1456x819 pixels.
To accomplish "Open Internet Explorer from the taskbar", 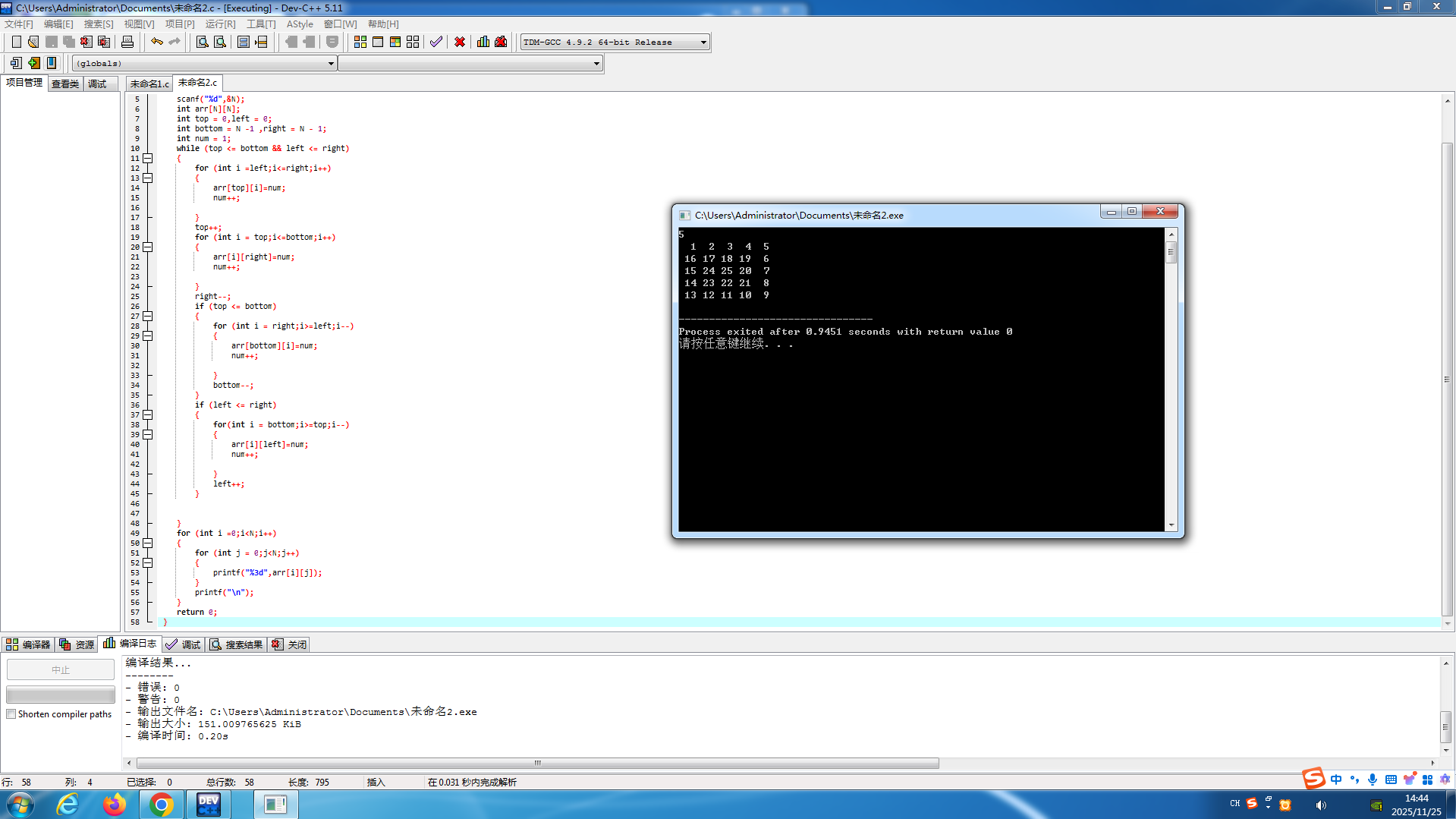I will (68, 805).
